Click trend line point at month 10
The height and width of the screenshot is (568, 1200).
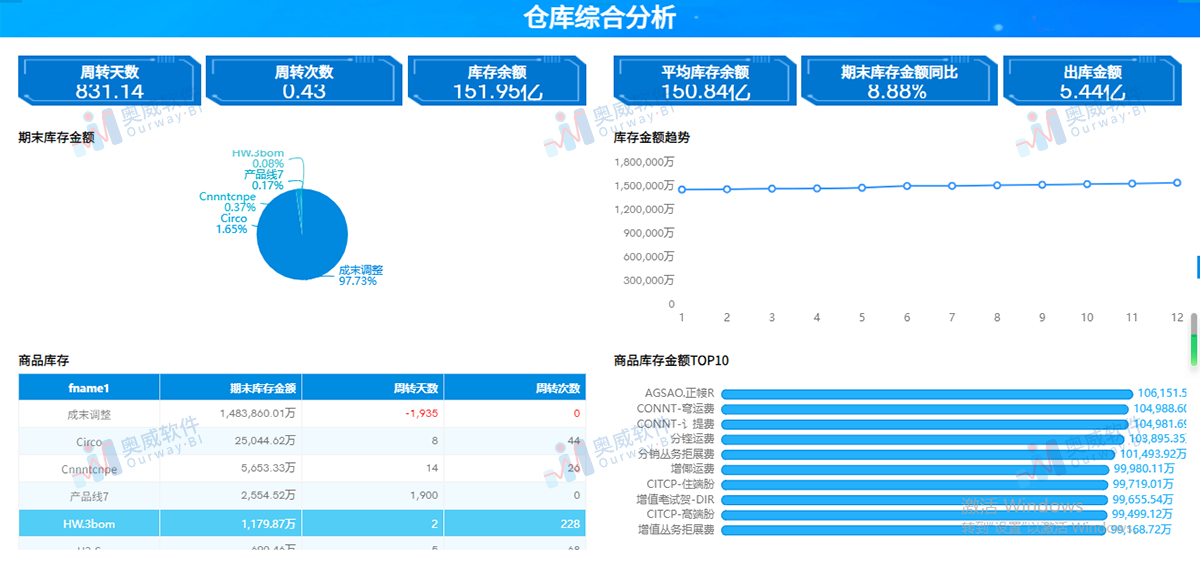click(1087, 184)
